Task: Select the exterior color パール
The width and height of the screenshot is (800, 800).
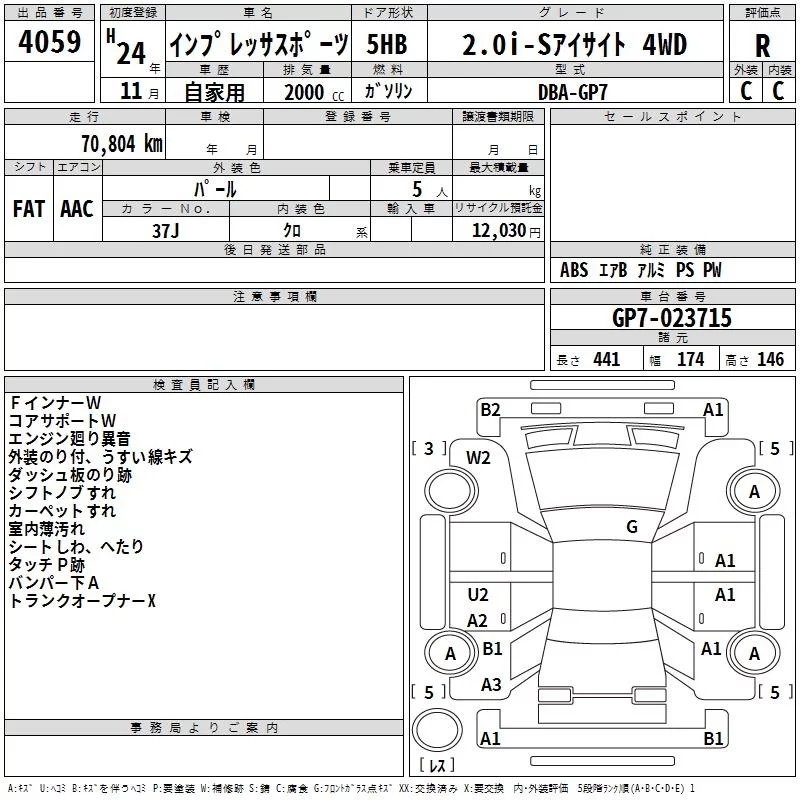Action: (215, 189)
